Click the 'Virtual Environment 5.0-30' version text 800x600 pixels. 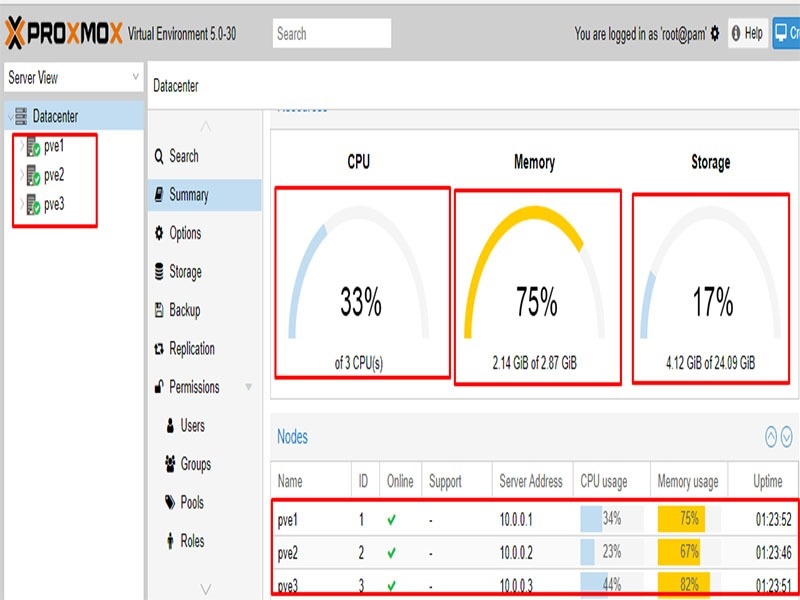(x=182, y=34)
